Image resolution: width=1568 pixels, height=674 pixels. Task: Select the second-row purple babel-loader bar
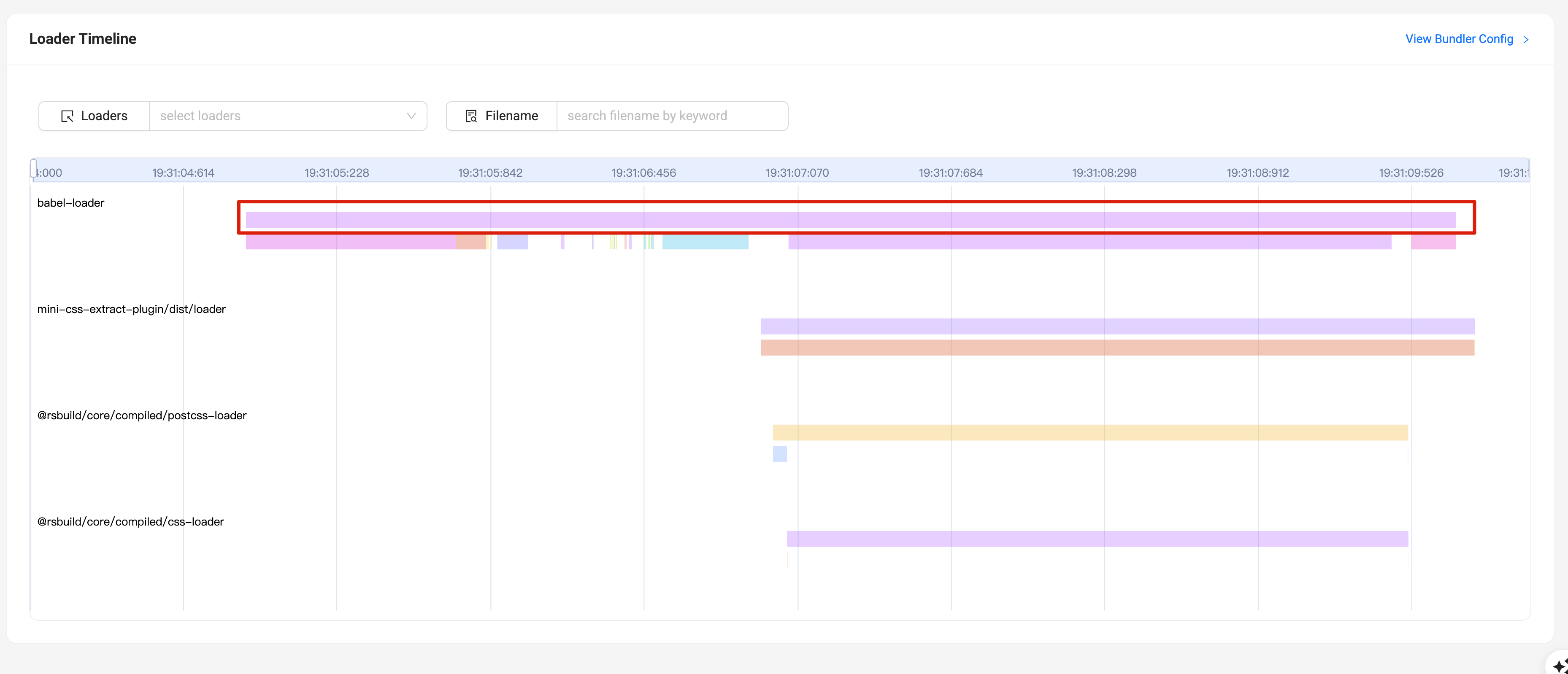click(1089, 242)
